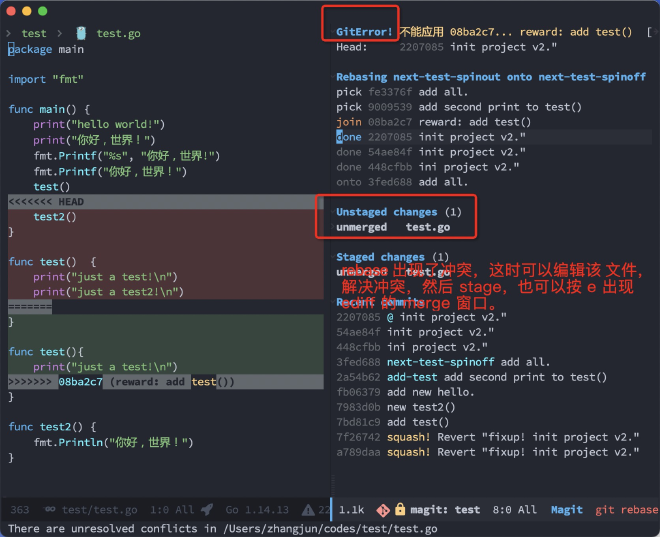Select the test folder breadcrumb
Image resolution: width=660 pixels, height=537 pixels.
[x=34, y=34]
